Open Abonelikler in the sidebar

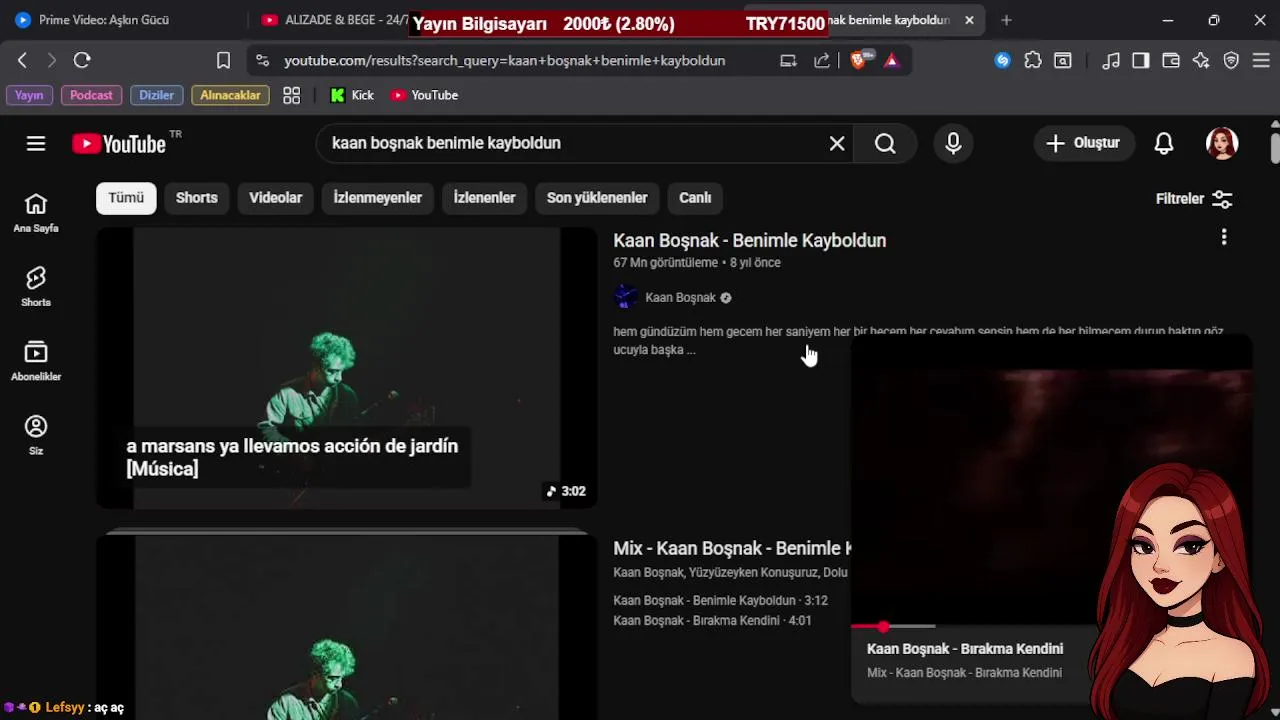pos(36,361)
